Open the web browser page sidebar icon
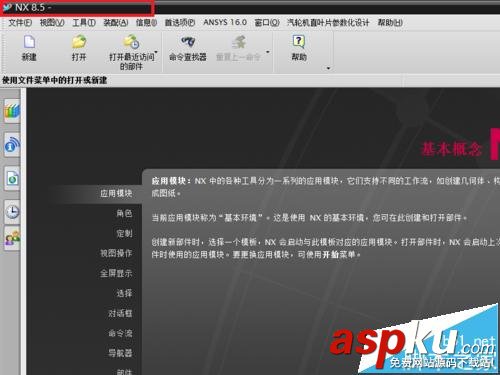500x375 pixels. tap(12, 178)
